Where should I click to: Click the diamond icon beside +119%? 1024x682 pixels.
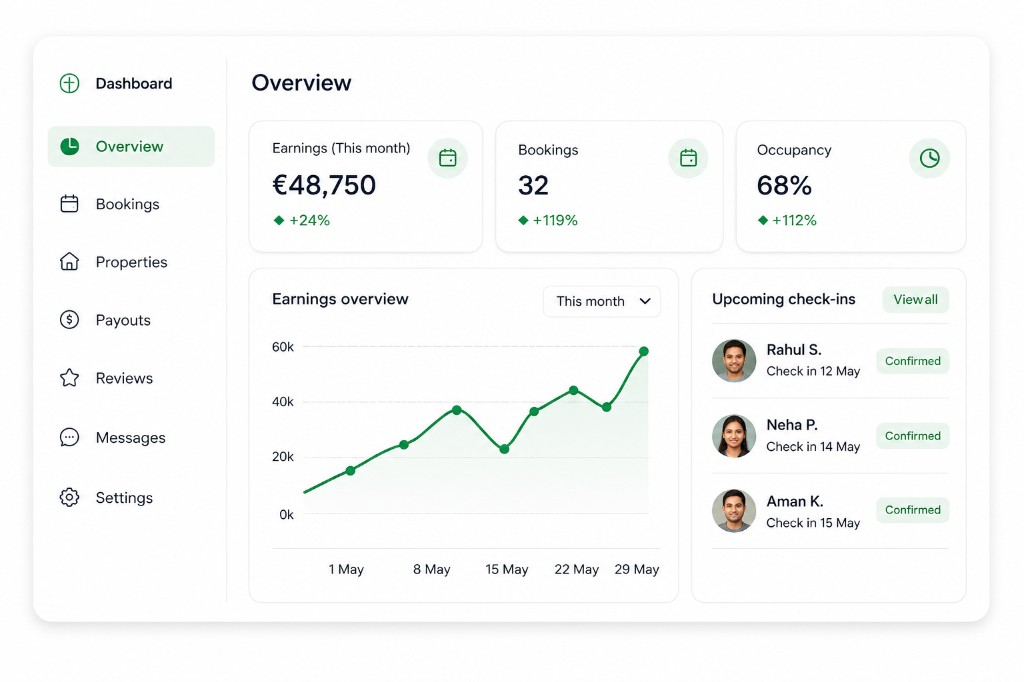pos(523,220)
